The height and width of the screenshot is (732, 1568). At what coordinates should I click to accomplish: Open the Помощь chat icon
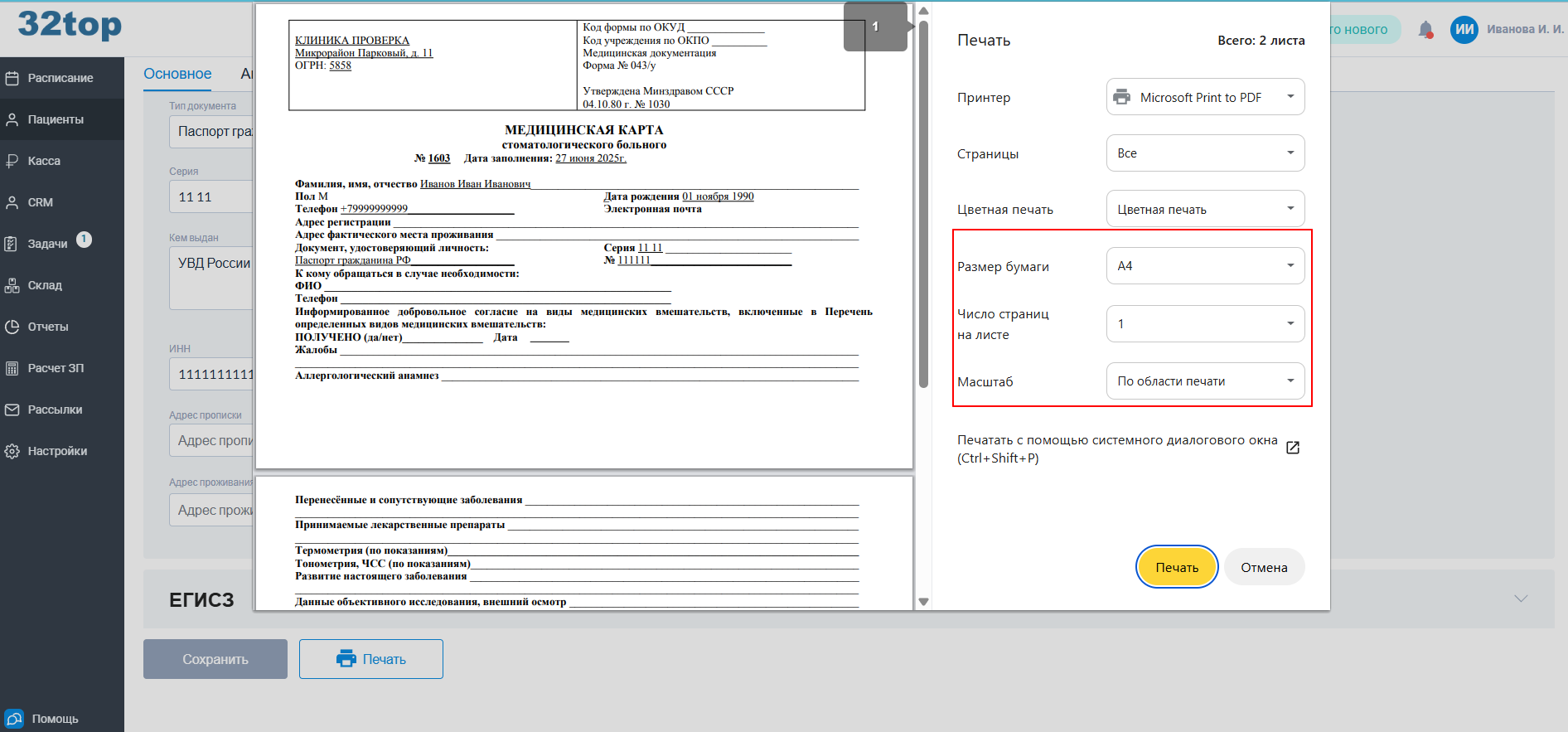click(x=14, y=719)
